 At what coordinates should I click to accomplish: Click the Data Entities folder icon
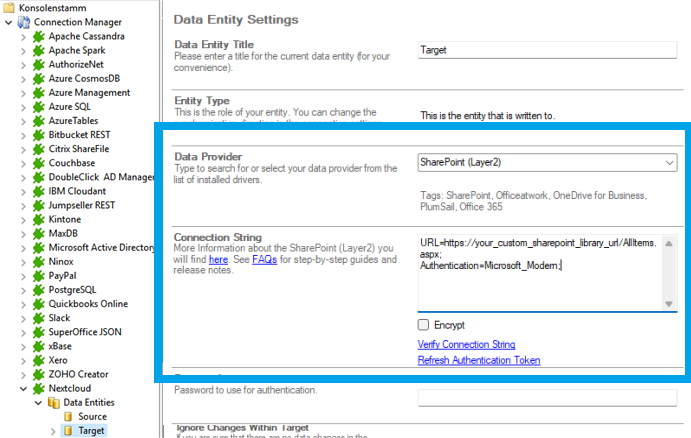click(x=54, y=403)
